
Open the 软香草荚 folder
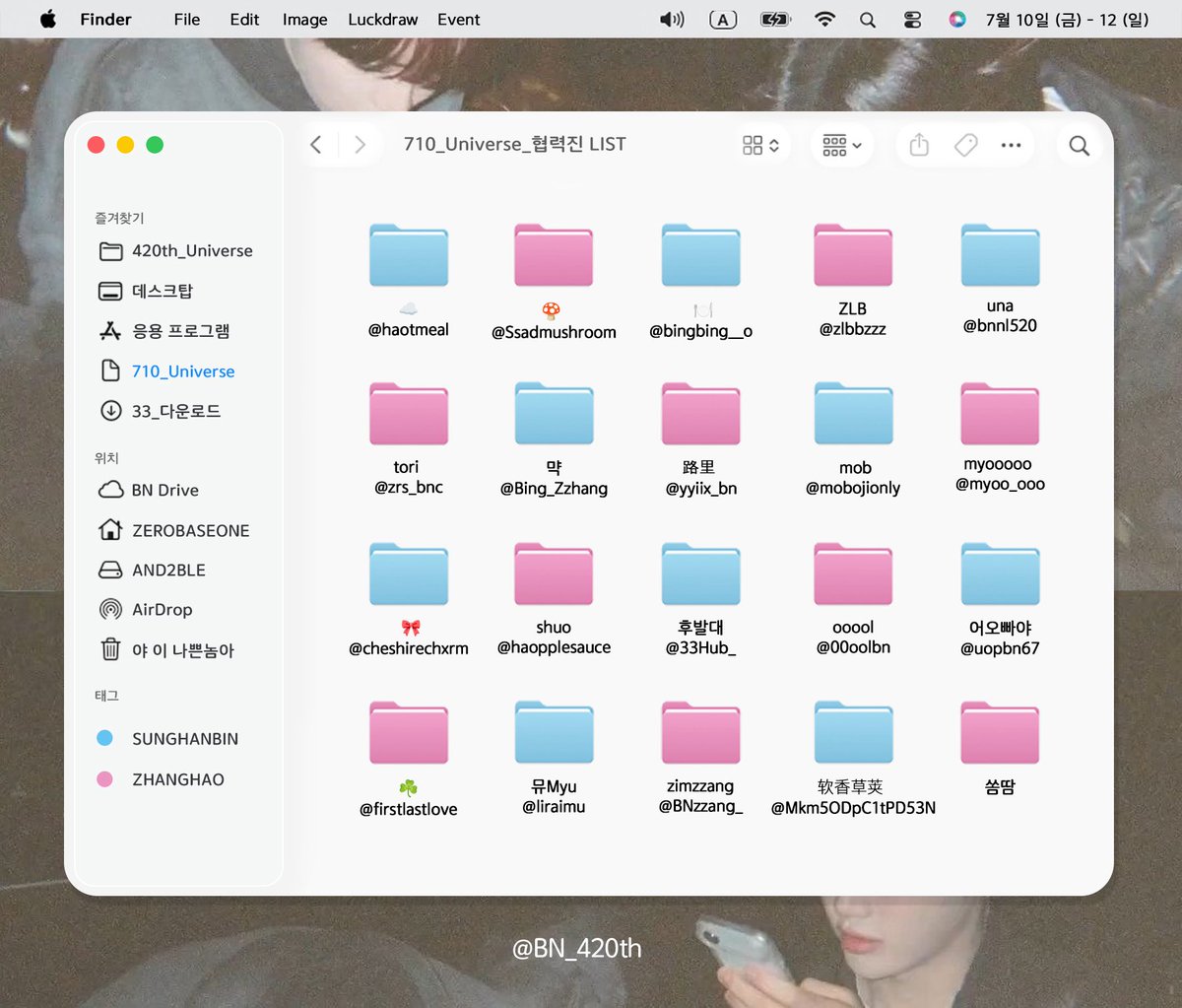point(853,733)
